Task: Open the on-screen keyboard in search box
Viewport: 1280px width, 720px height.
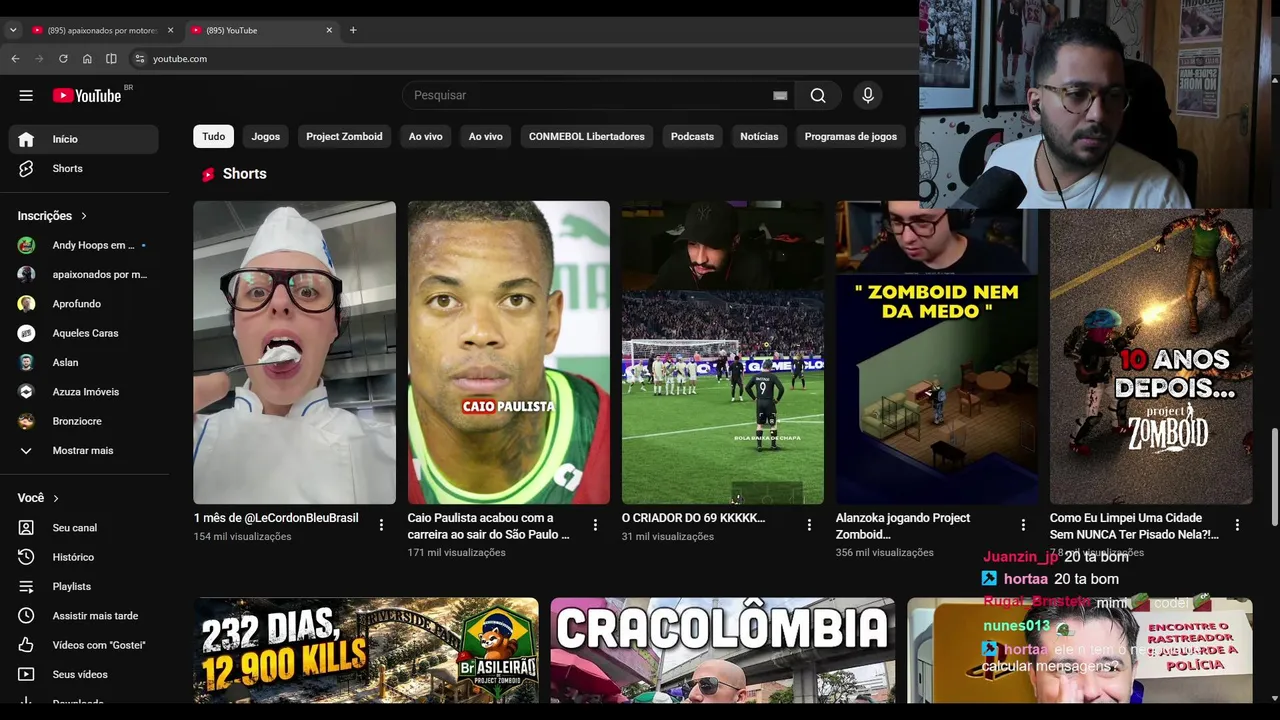Action: [780, 95]
